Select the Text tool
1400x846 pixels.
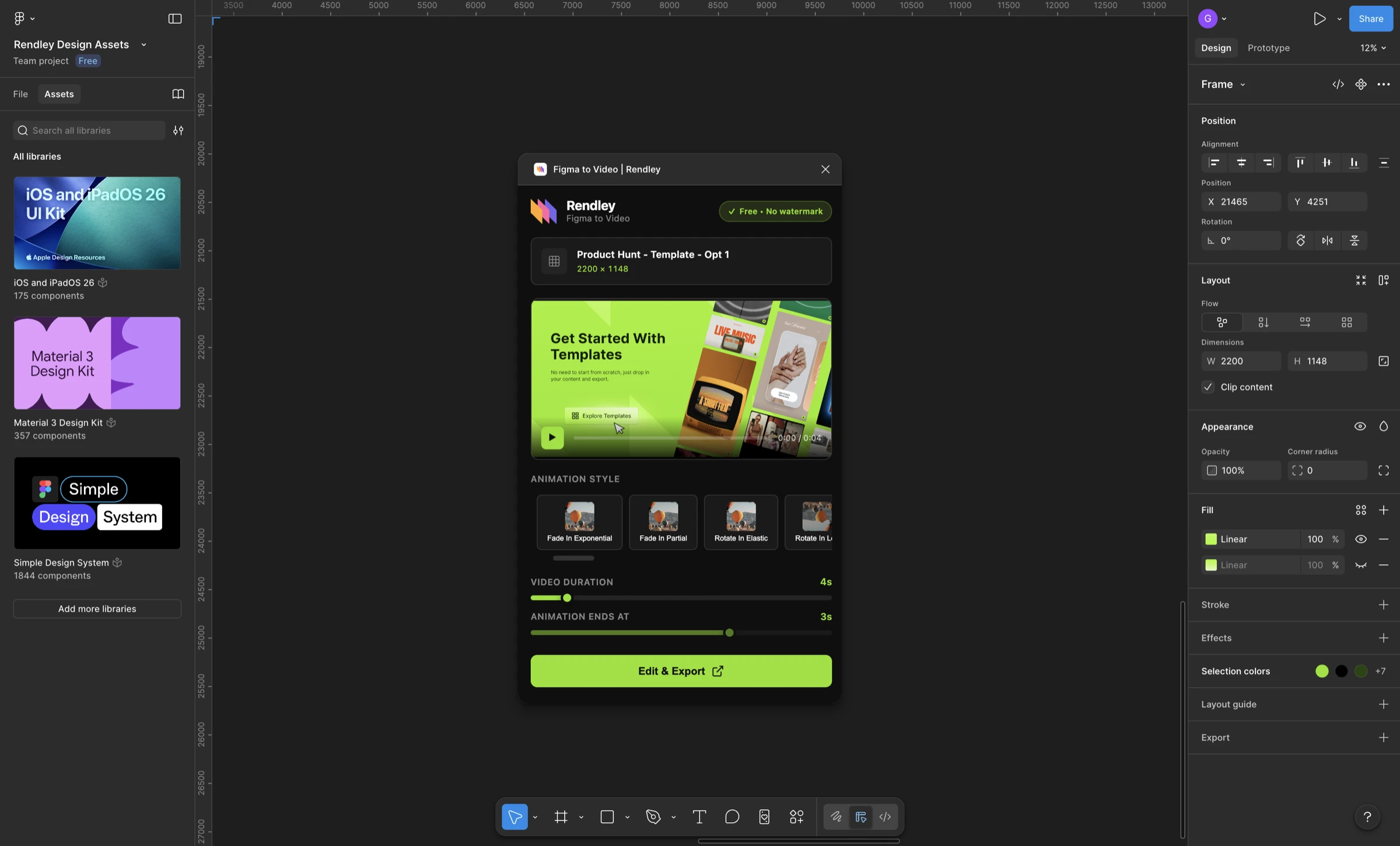pos(699,816)
